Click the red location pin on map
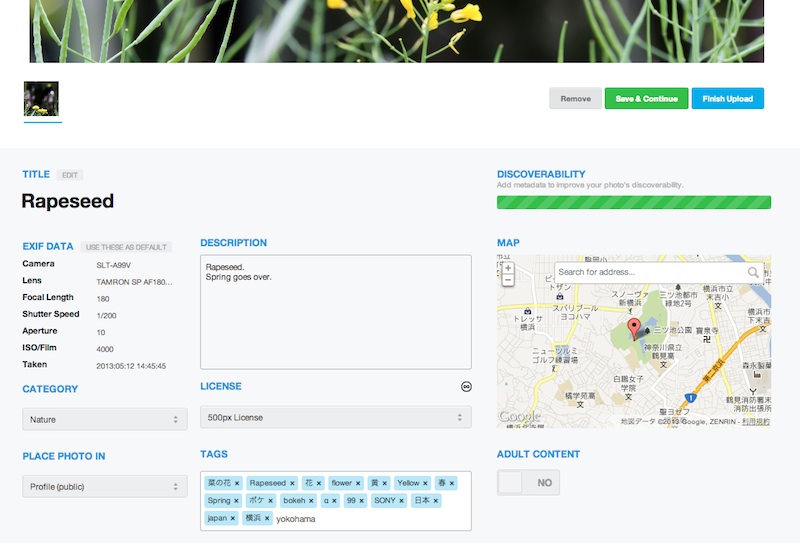This screenshot has height=543, width=800. pos(633,329)
